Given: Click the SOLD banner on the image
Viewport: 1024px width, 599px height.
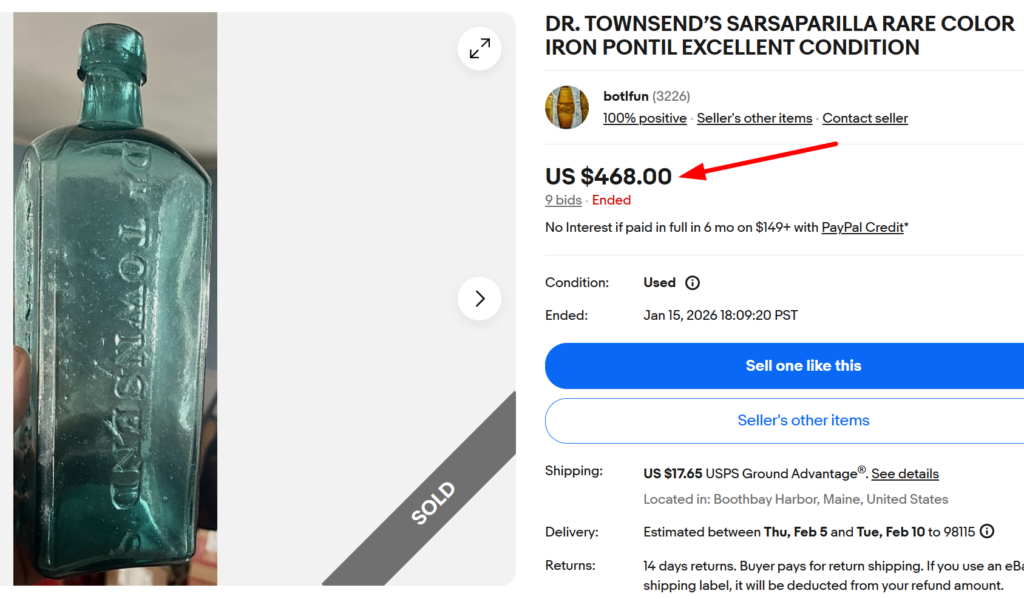Looking at the screenshot, I should point(432,503).
